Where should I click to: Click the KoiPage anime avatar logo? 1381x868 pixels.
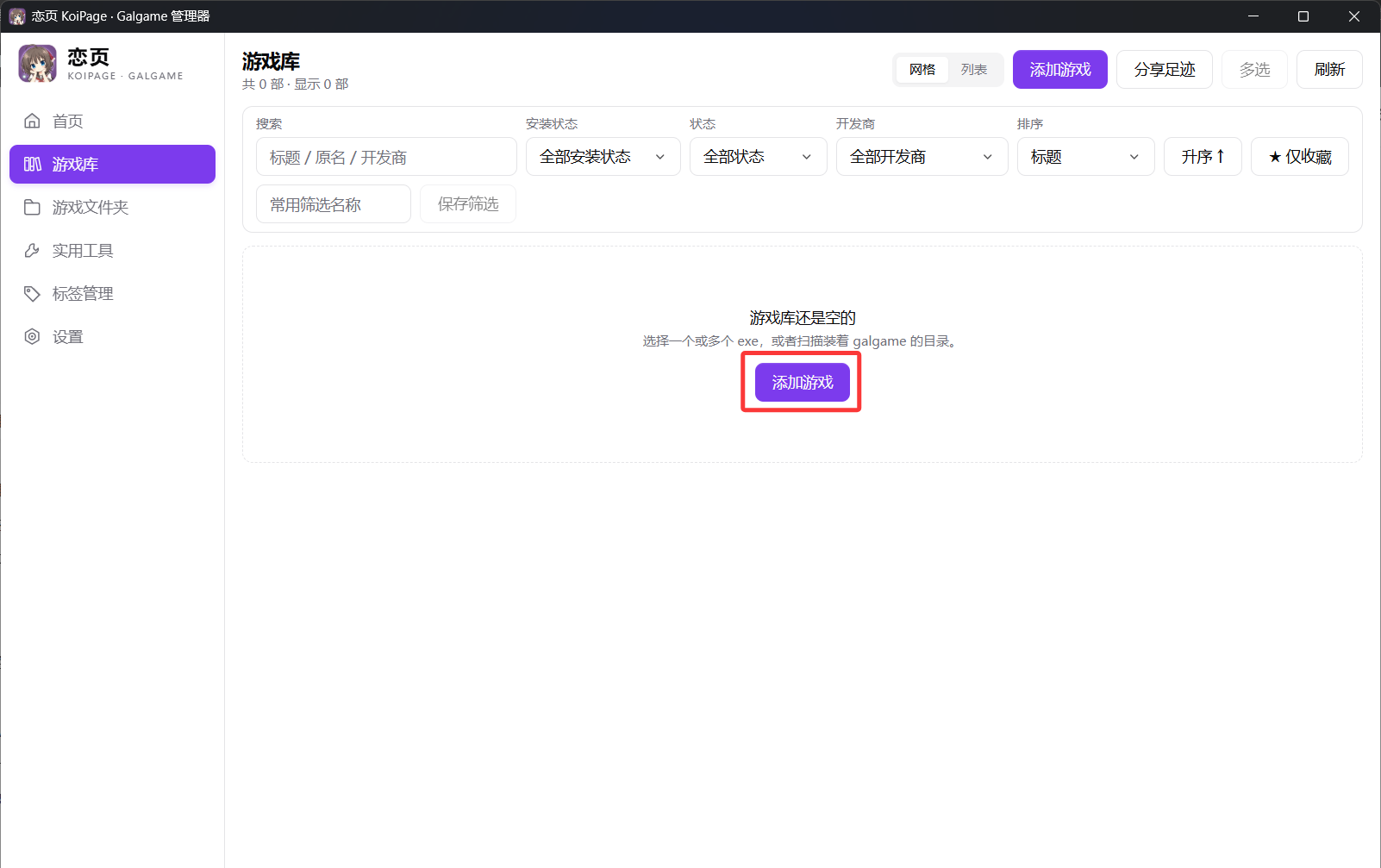click(x=38, y=64)
